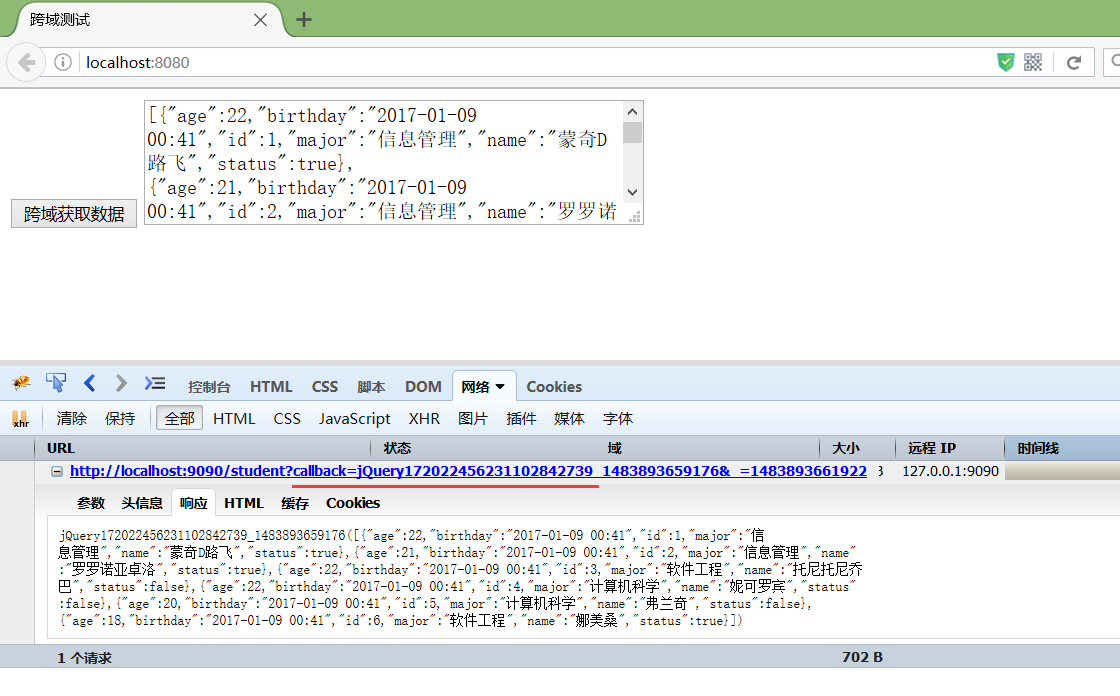Click the site information icon in address bar
Image resolution: width=1120 pixels, height=696 pixels.
pos(63,63)
